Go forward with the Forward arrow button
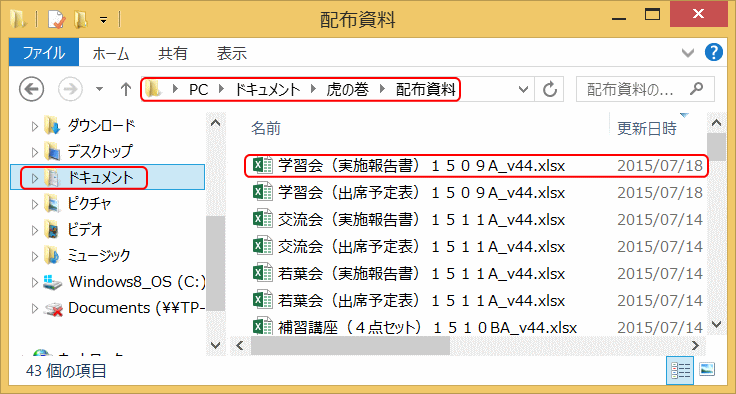 (70, 89)
